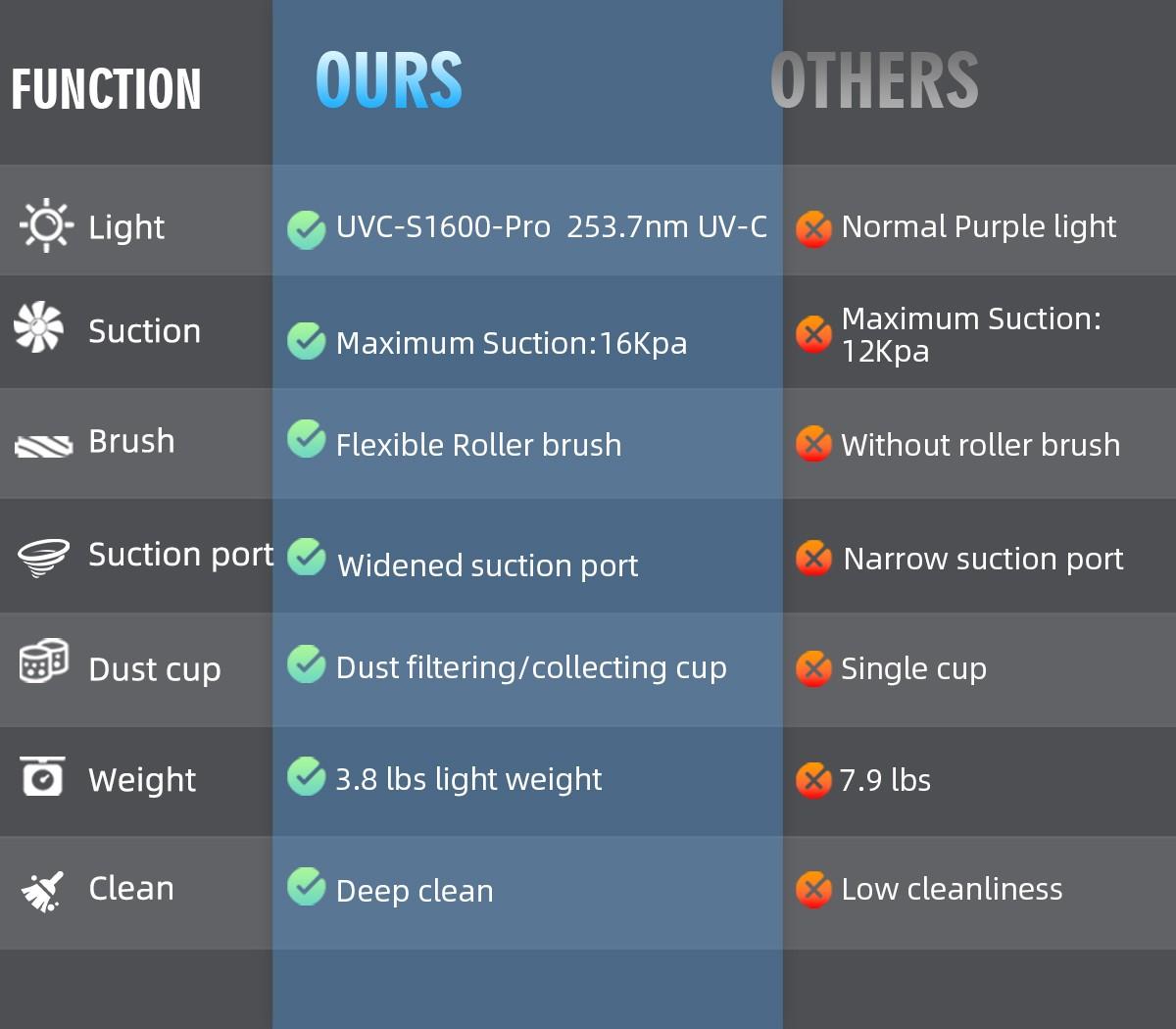1176x1029 pixels.
Task: Click the broom icon beside Clean
Action: [x=42, y=891]
